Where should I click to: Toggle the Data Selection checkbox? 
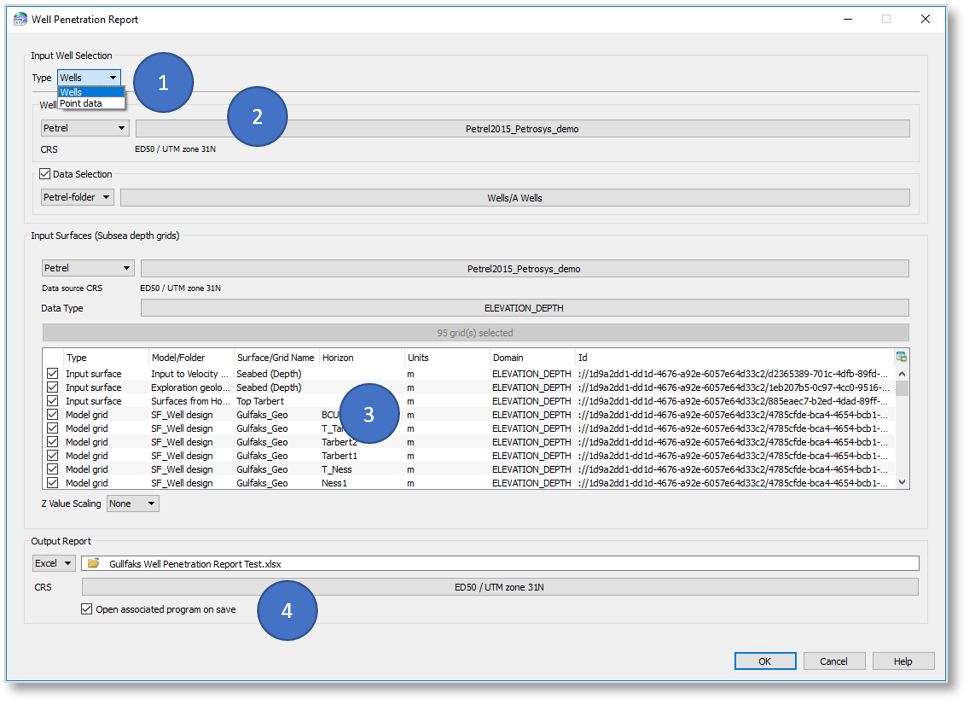pos(44,174)
